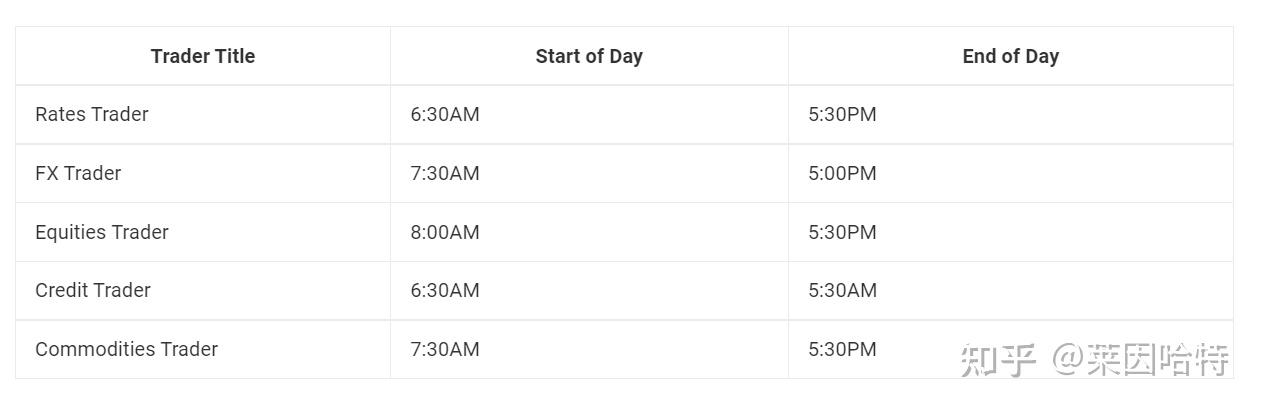Click the Trader Title column header
This screenshot has width=1261, height=410.
pyautogui.click(x=203, y=56)
